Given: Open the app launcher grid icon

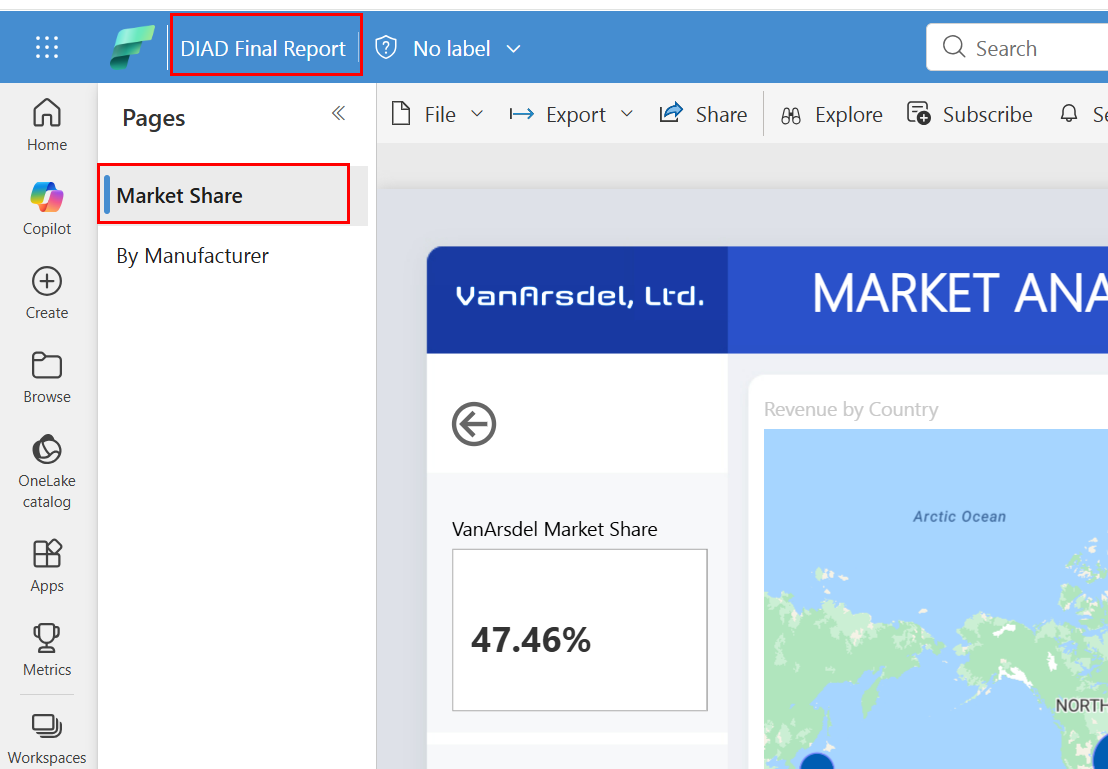Looking at the screenshot, I should point(47,47).
